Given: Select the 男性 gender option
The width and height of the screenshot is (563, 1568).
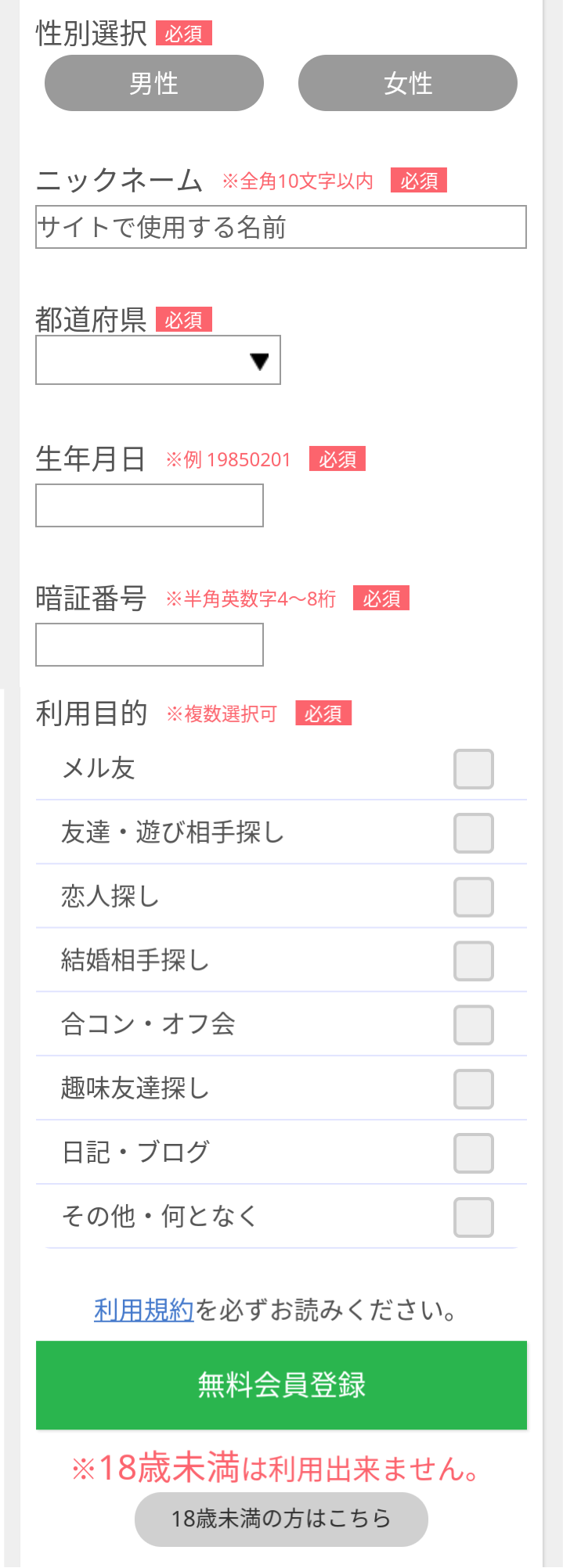Looking at the screenshot, I should 153,83.
